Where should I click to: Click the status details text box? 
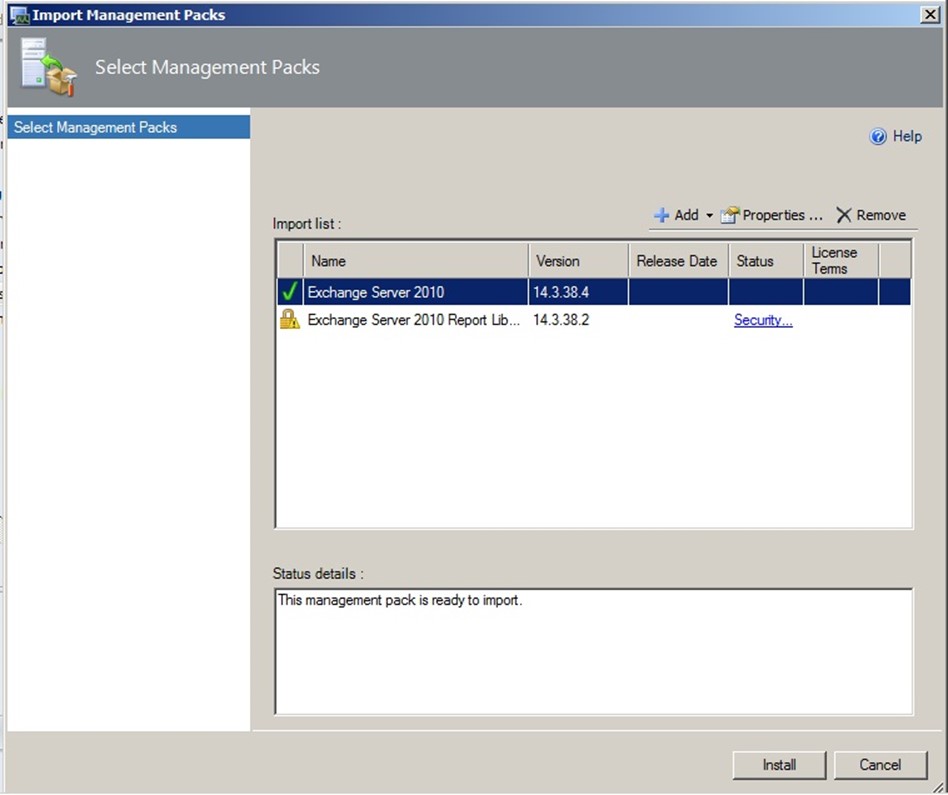594,651
